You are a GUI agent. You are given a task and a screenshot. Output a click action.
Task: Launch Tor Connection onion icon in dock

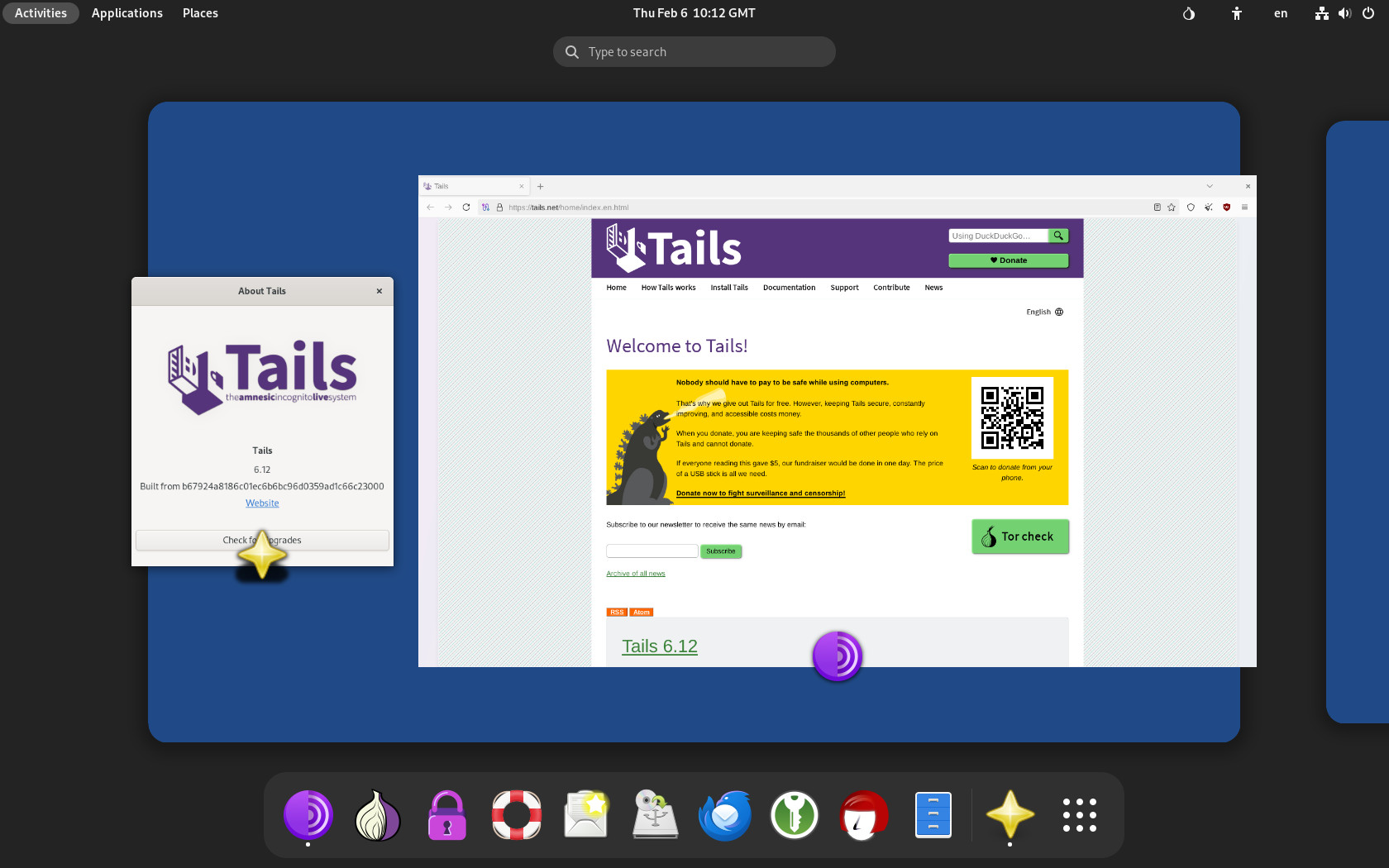(x=378, y=815)
